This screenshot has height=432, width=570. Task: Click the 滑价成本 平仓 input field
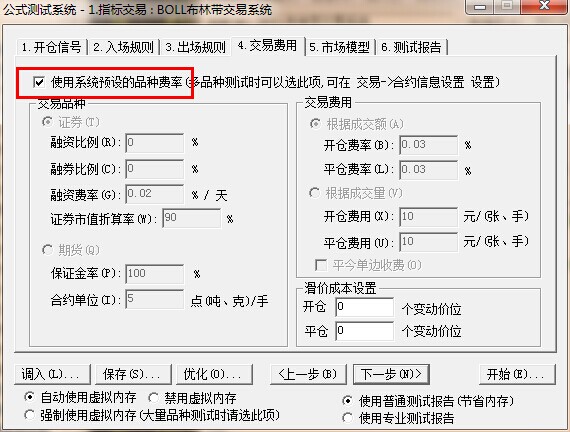365,331
